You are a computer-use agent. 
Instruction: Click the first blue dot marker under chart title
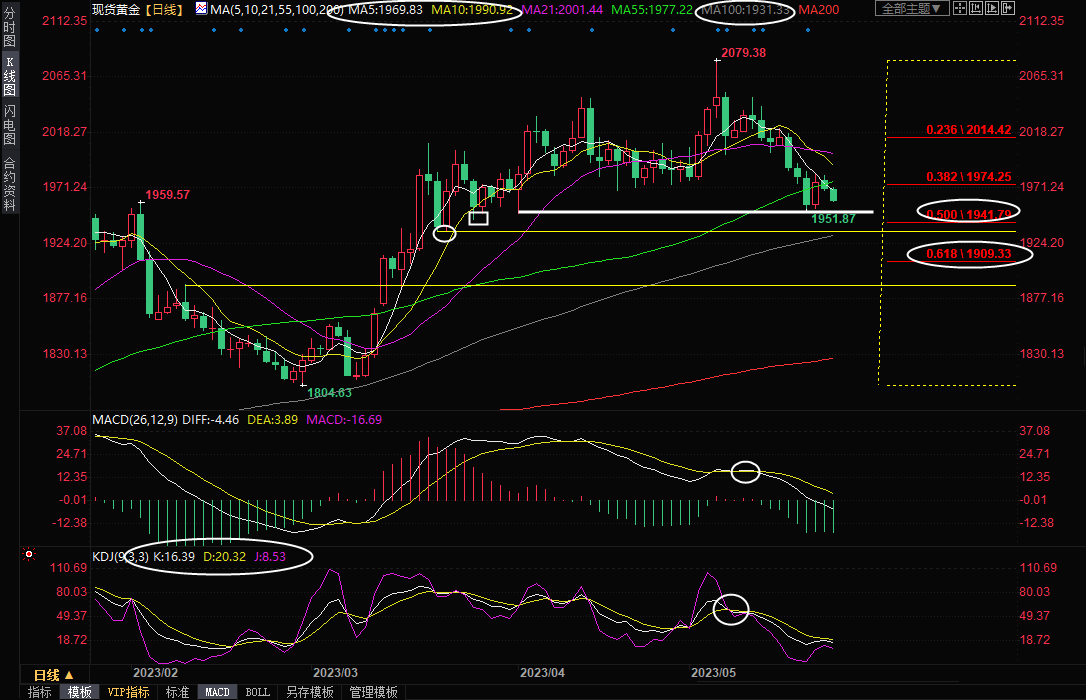(x=97, y=30)
